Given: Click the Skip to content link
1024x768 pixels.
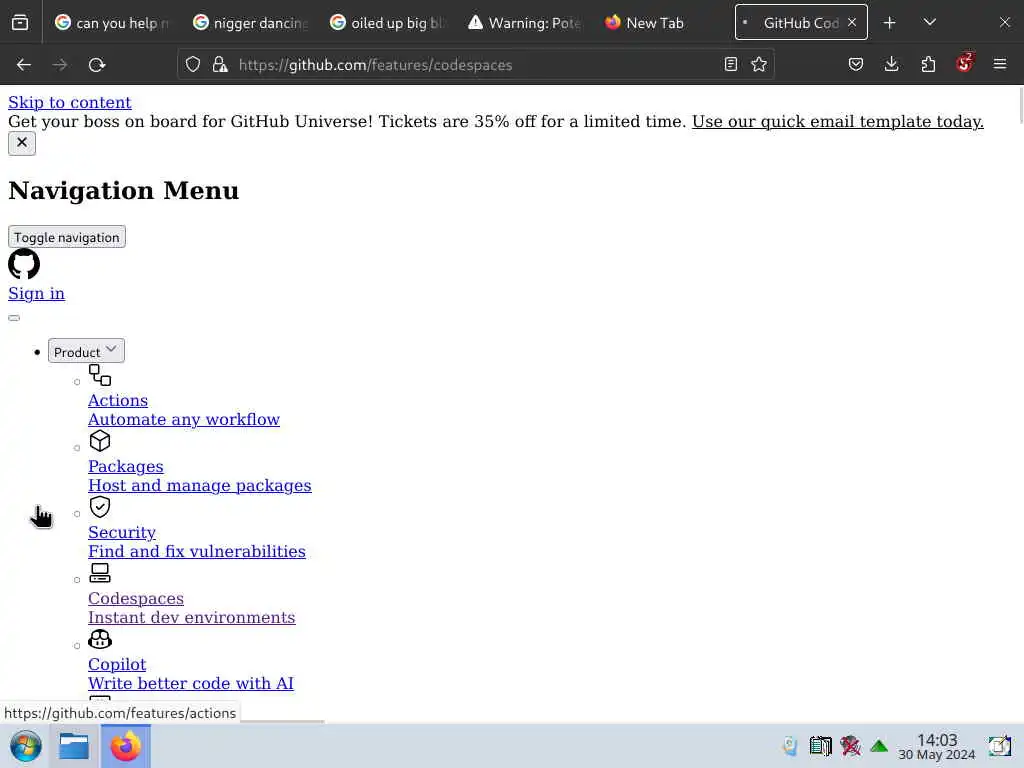Looking at the screenshot, I should [x=70, y=103].
